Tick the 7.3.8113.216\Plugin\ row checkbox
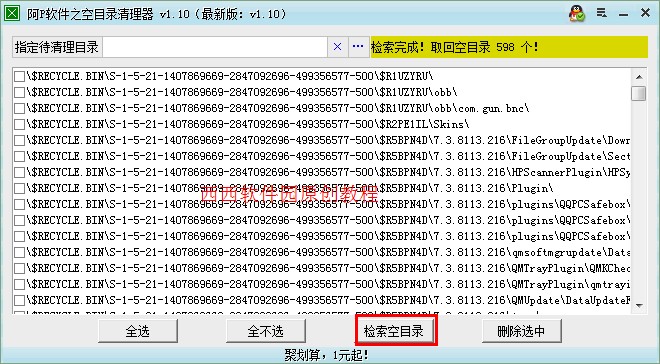The image size is (660, 364). [x=19, y=189]
